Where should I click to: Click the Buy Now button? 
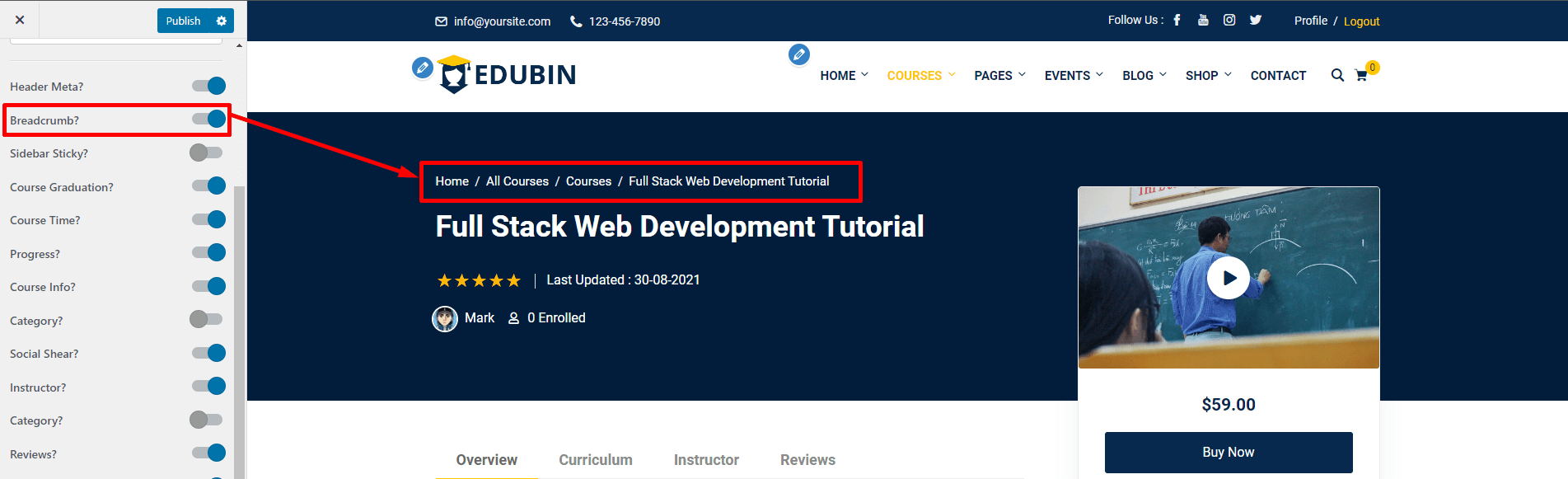coord(1228,452)
